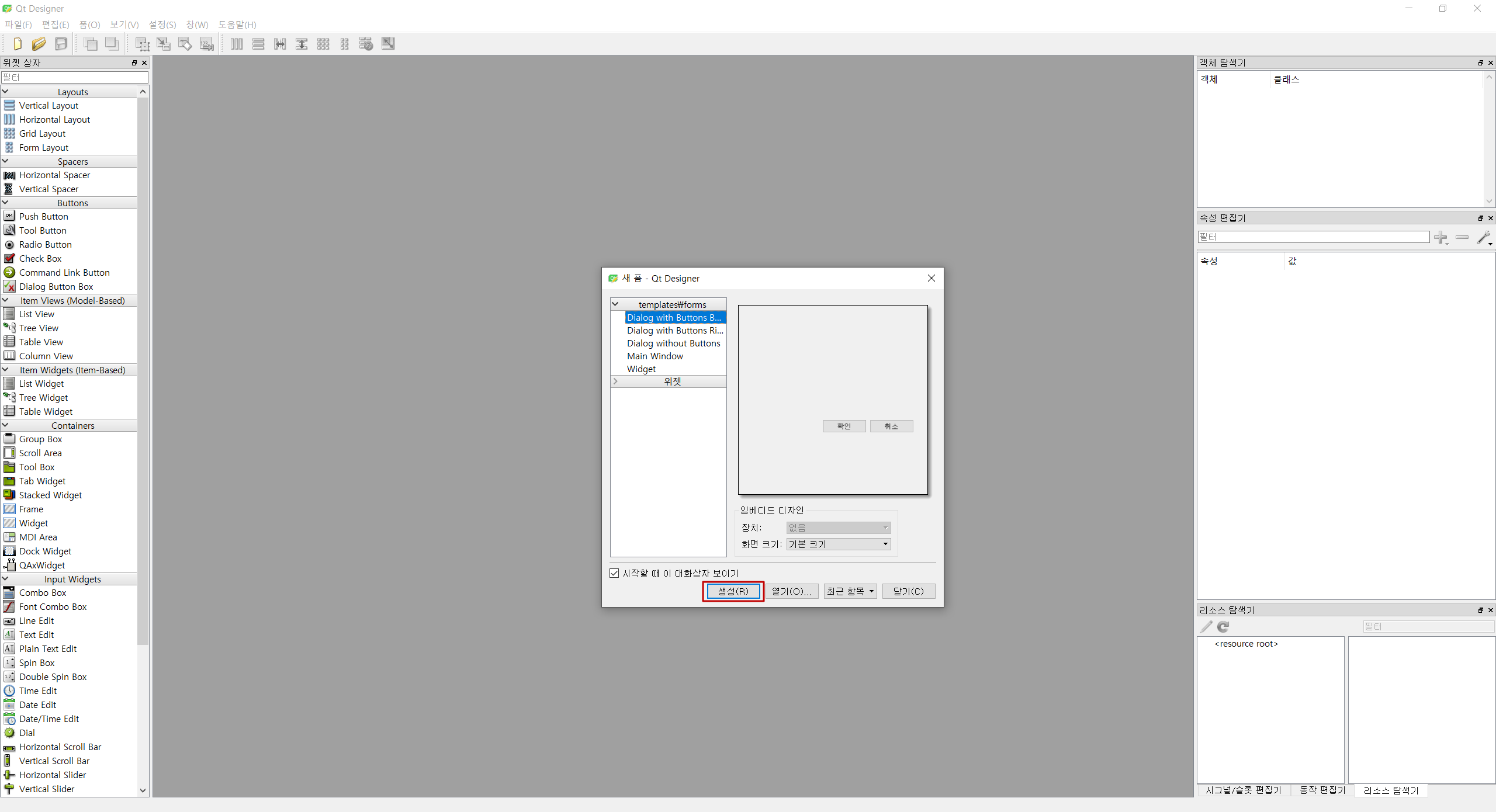The image size is (1496, 812).
Task: Click the 닫기(C) button
Action: [908, 591]
